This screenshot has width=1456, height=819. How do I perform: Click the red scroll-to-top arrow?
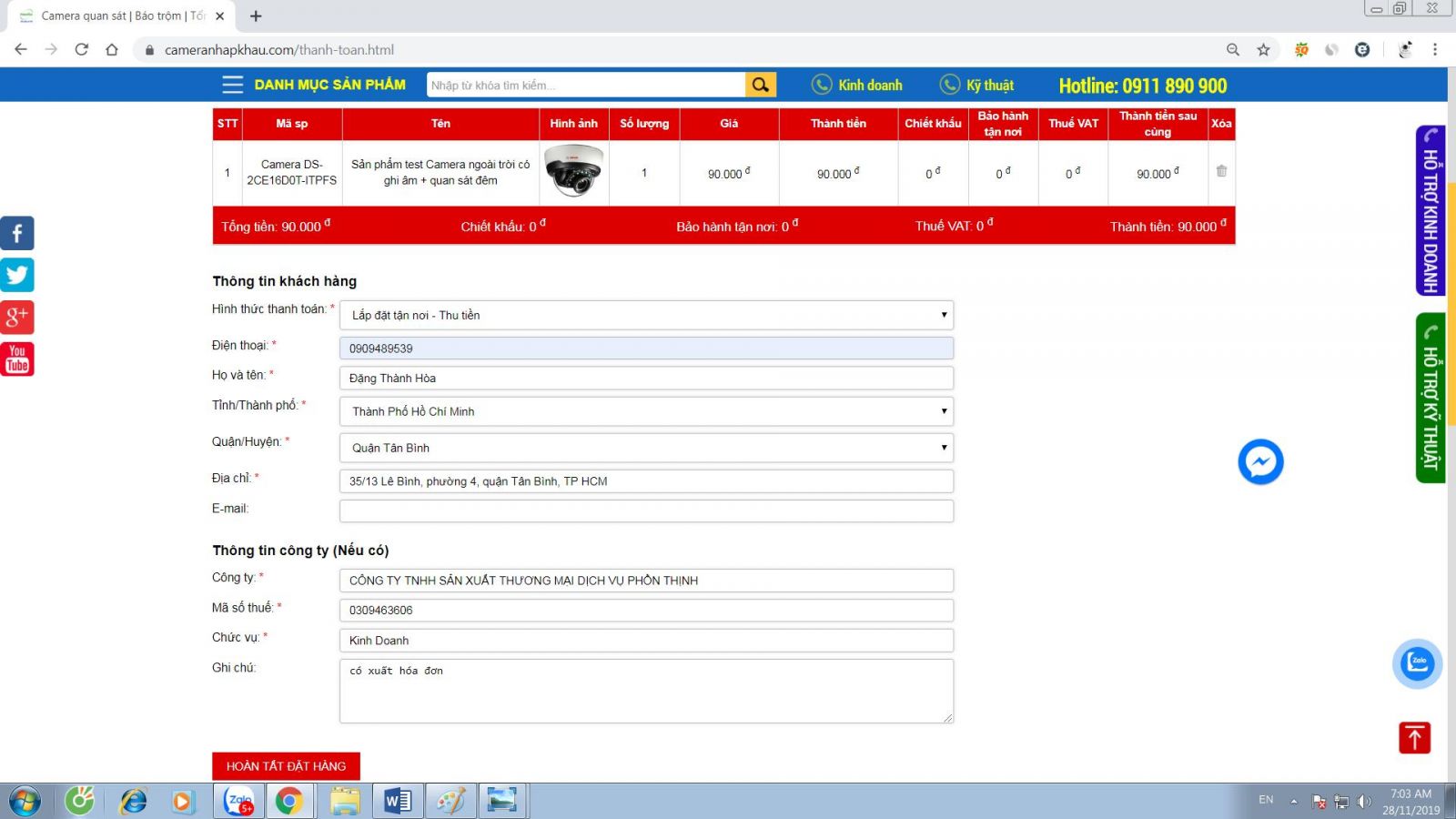(x=1414, y=737)
